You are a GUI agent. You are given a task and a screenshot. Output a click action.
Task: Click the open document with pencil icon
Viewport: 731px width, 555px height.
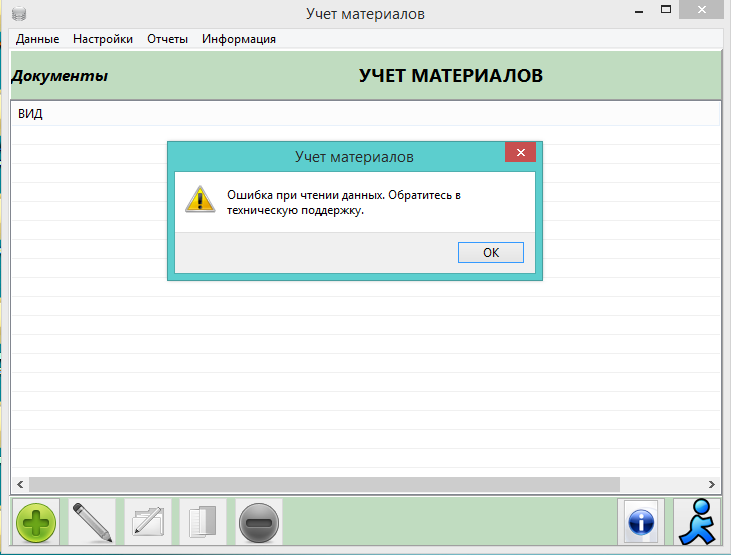[147, 522]
